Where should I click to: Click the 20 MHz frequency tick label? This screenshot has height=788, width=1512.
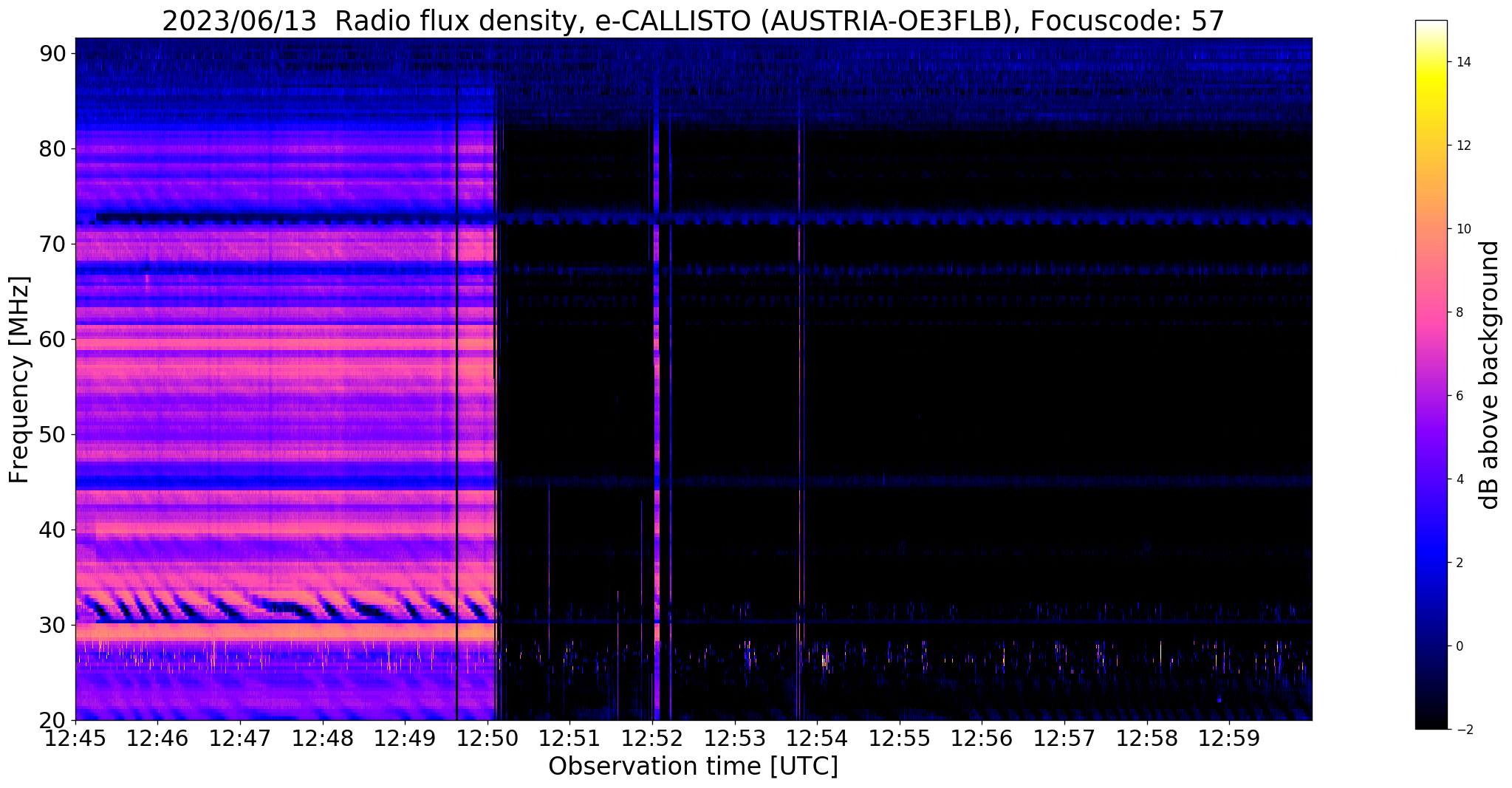pos(54,720)
